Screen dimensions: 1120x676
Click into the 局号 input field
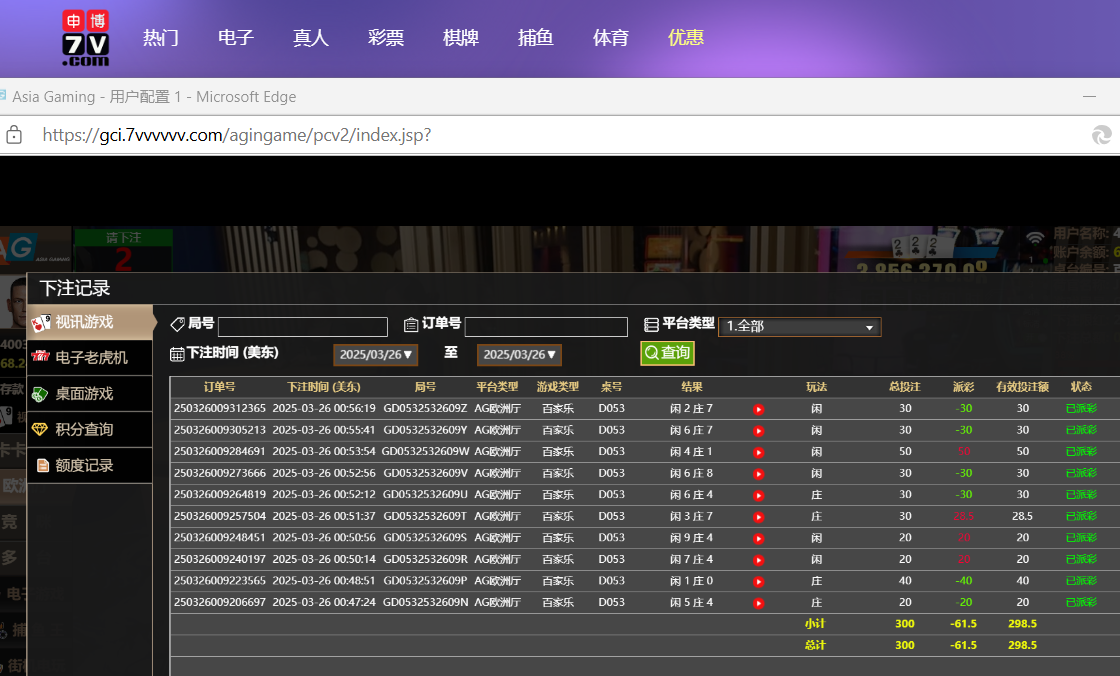[302, 327]
